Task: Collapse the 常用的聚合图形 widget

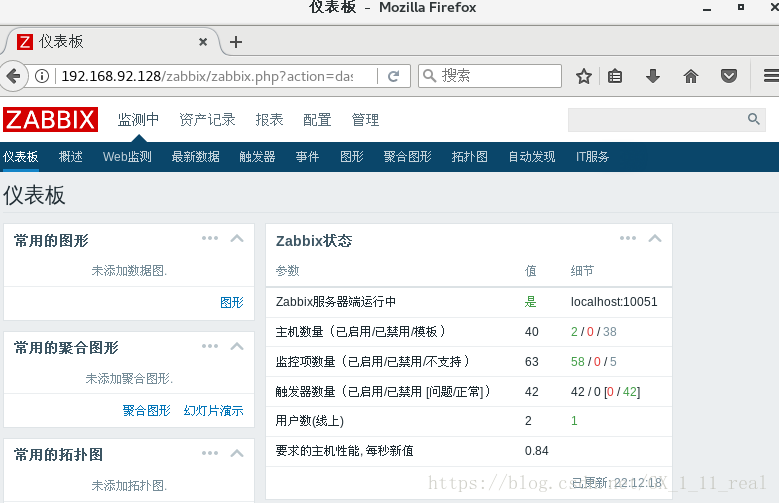Action: tap(237, 346)
